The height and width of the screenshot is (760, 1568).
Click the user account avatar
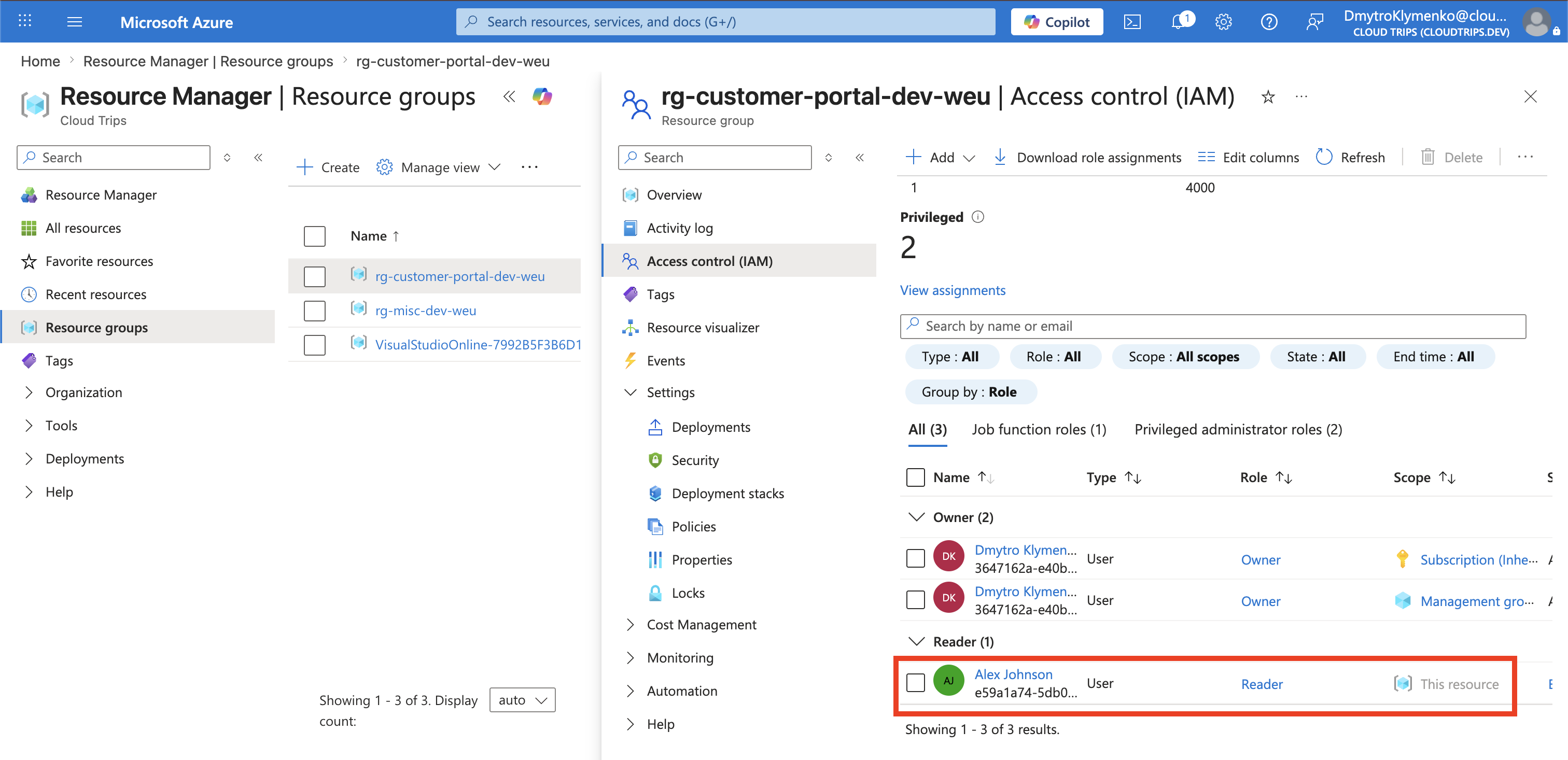tap(1536, 22)
